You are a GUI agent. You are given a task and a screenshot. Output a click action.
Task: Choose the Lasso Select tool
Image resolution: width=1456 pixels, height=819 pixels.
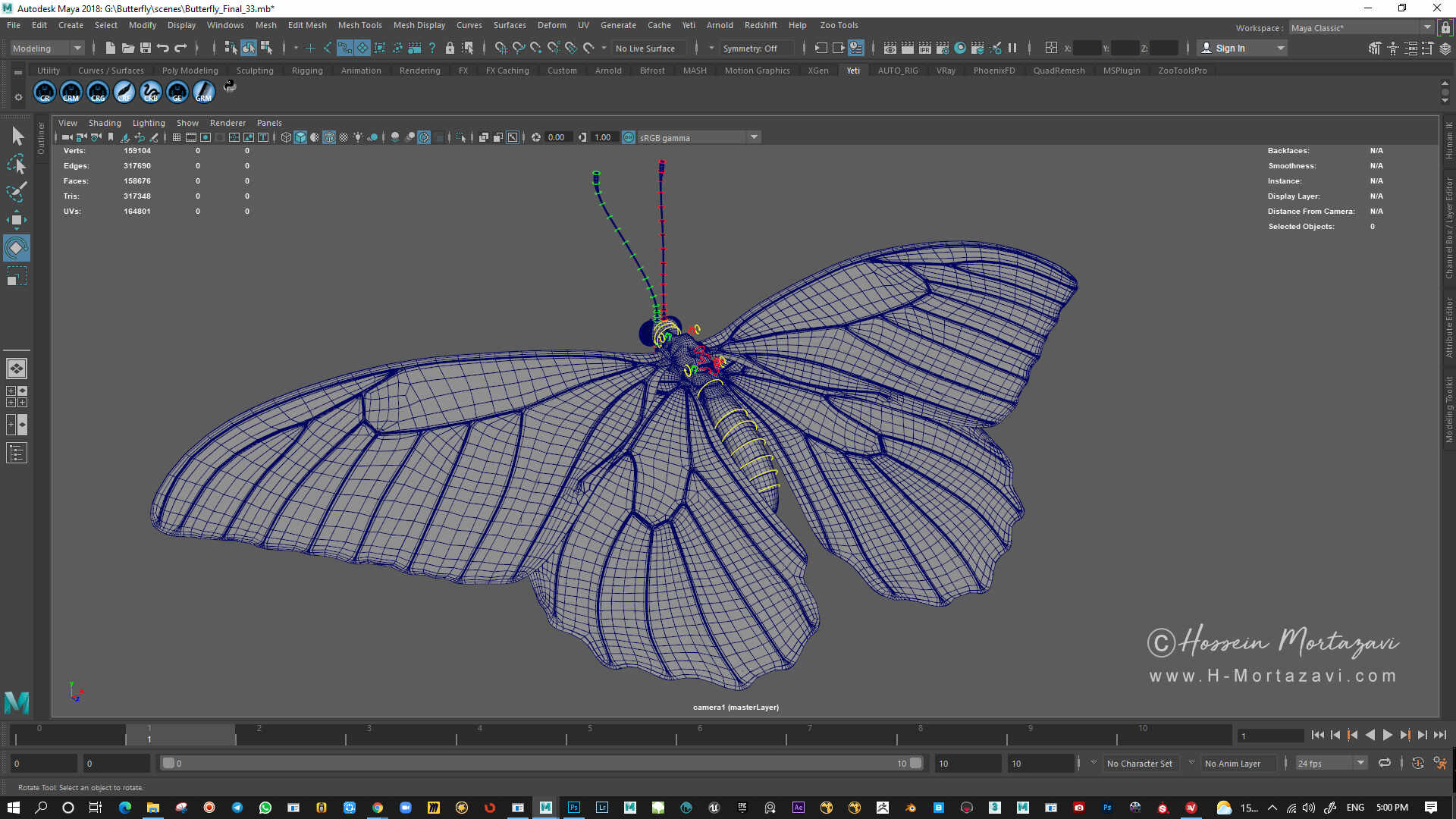click(x=17, y=164)
